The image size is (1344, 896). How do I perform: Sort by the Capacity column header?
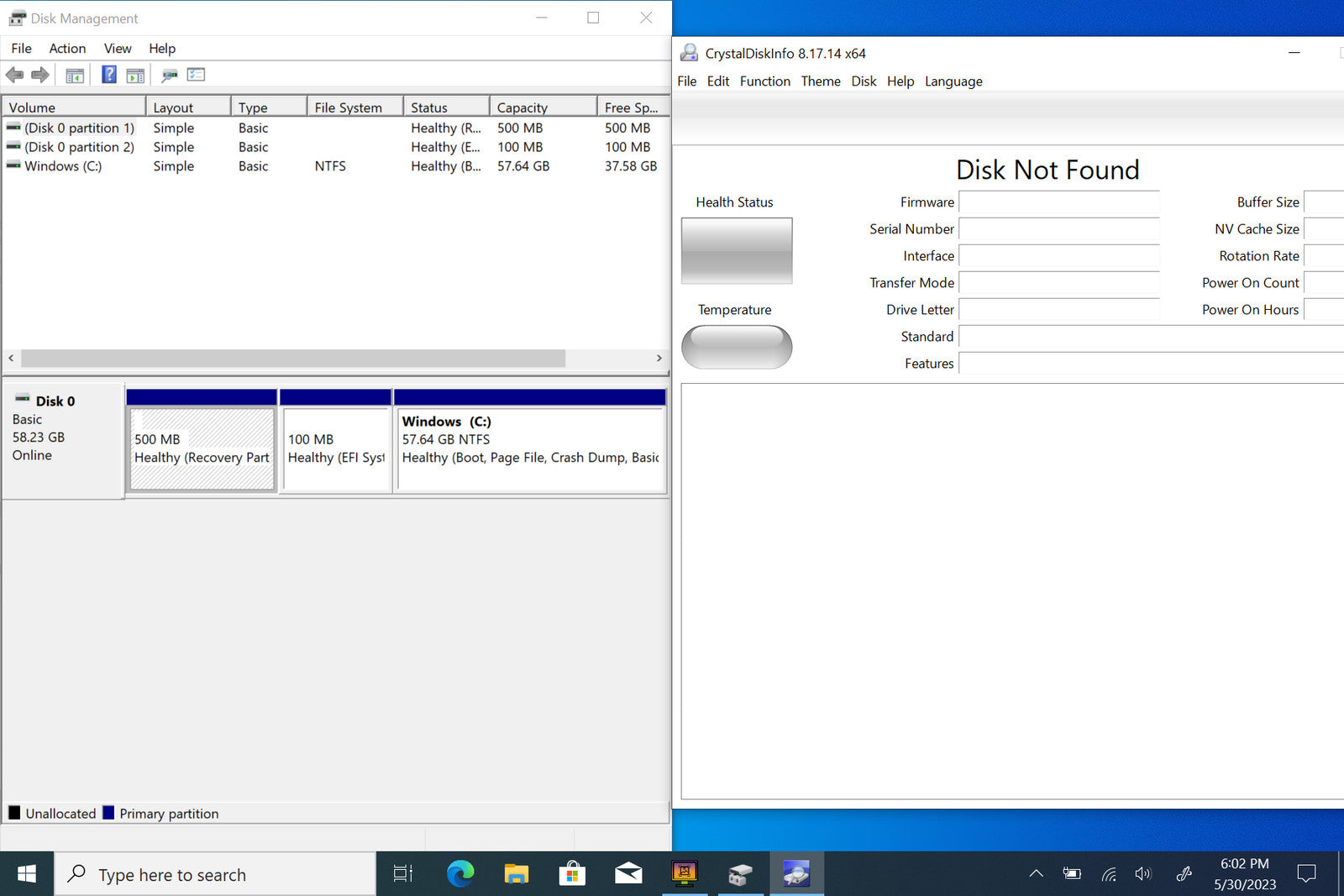pyautogui.click(x=543, y=107)
